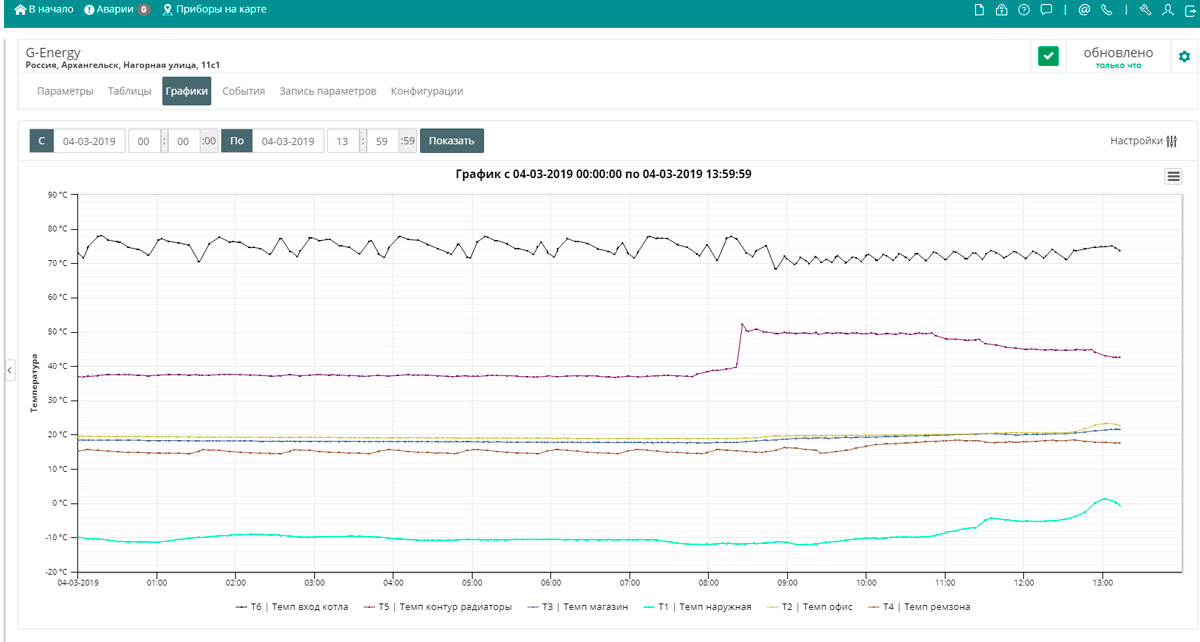The height and width of the screenshot is (642, 1200).
Task: Open the События tab
Action: tap(243, 91)
